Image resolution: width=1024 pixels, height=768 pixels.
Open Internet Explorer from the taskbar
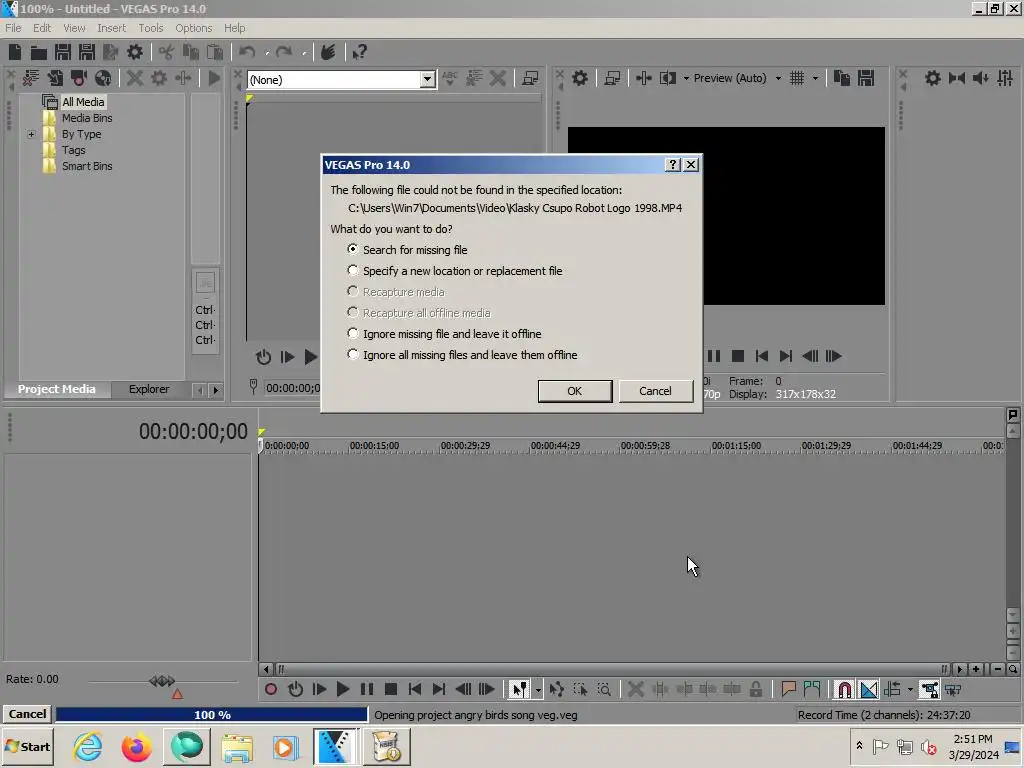[x=88, y=746]
